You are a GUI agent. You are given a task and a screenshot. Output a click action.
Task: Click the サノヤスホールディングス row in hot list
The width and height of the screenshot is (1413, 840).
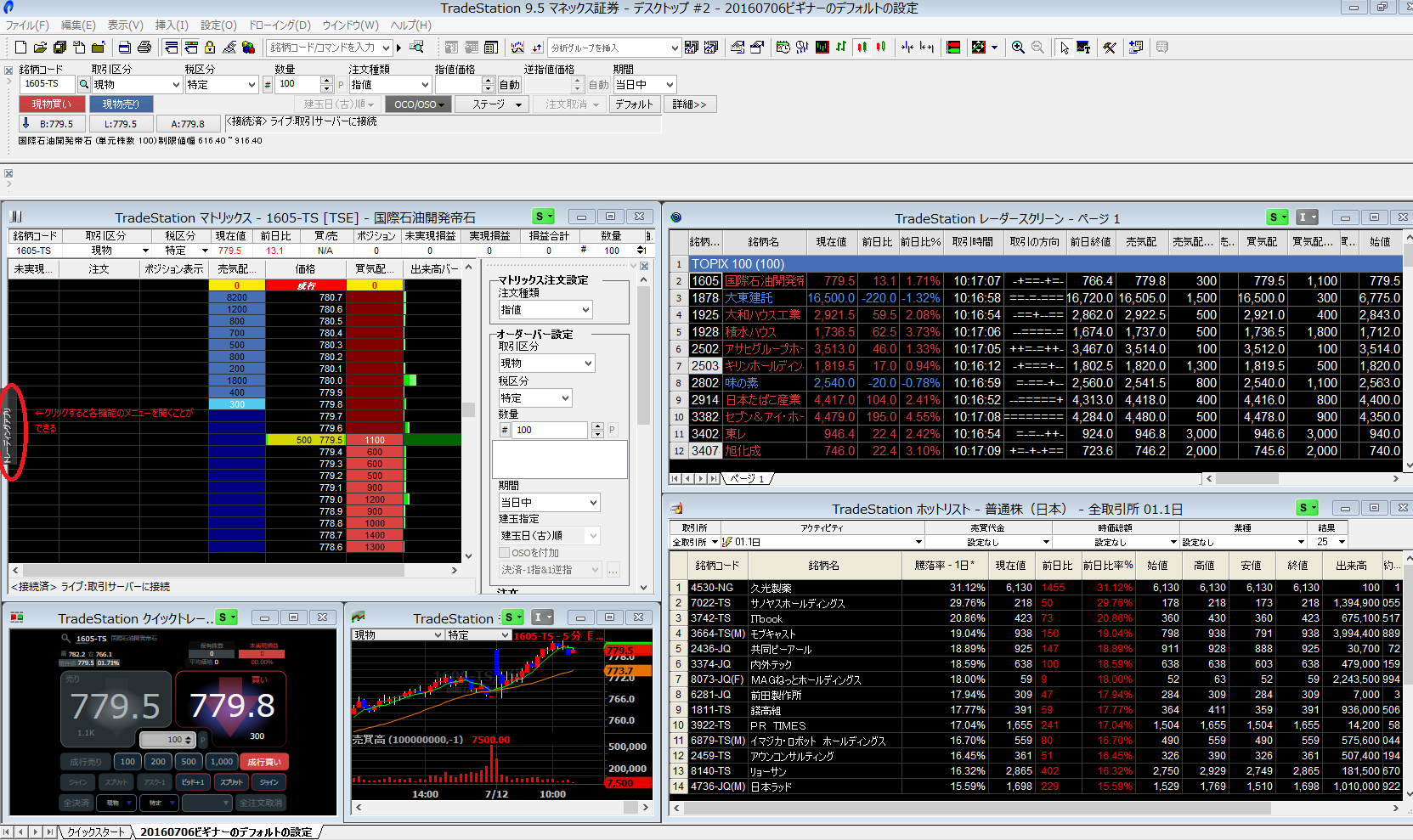[x=1037, y=603]
